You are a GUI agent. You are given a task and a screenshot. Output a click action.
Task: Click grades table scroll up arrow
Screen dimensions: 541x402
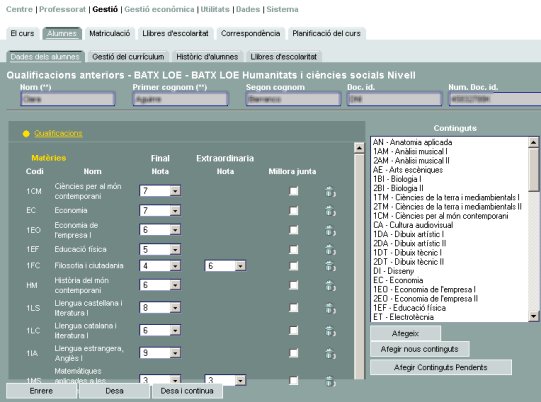coord(359,148)
